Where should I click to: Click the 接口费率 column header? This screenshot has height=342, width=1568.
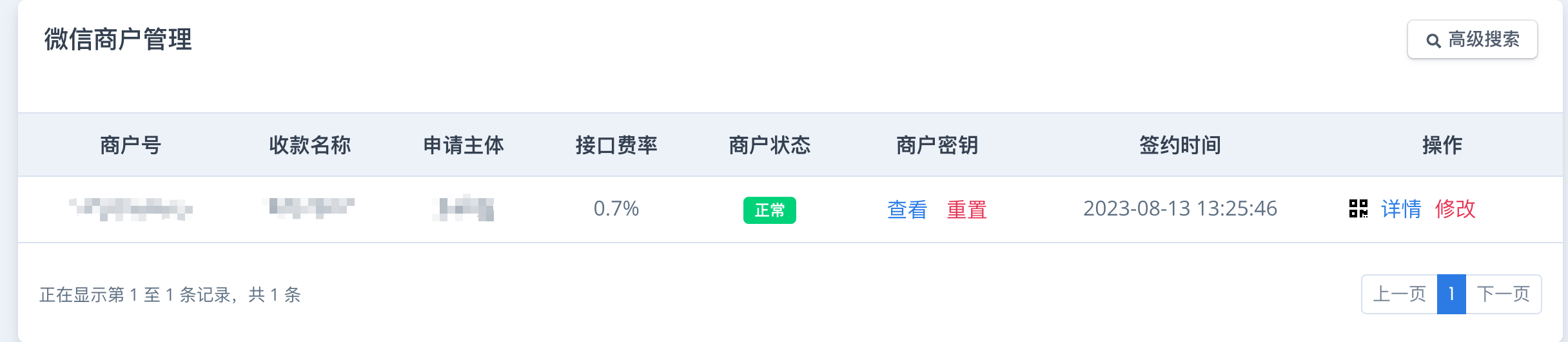(x=616, y=145)
